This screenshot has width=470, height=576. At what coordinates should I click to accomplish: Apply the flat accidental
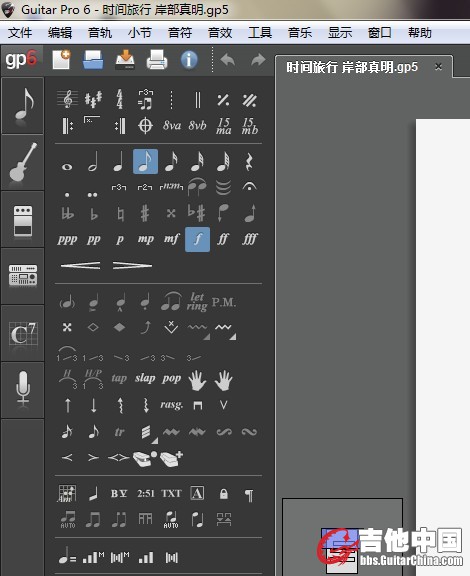pos(94,214)
